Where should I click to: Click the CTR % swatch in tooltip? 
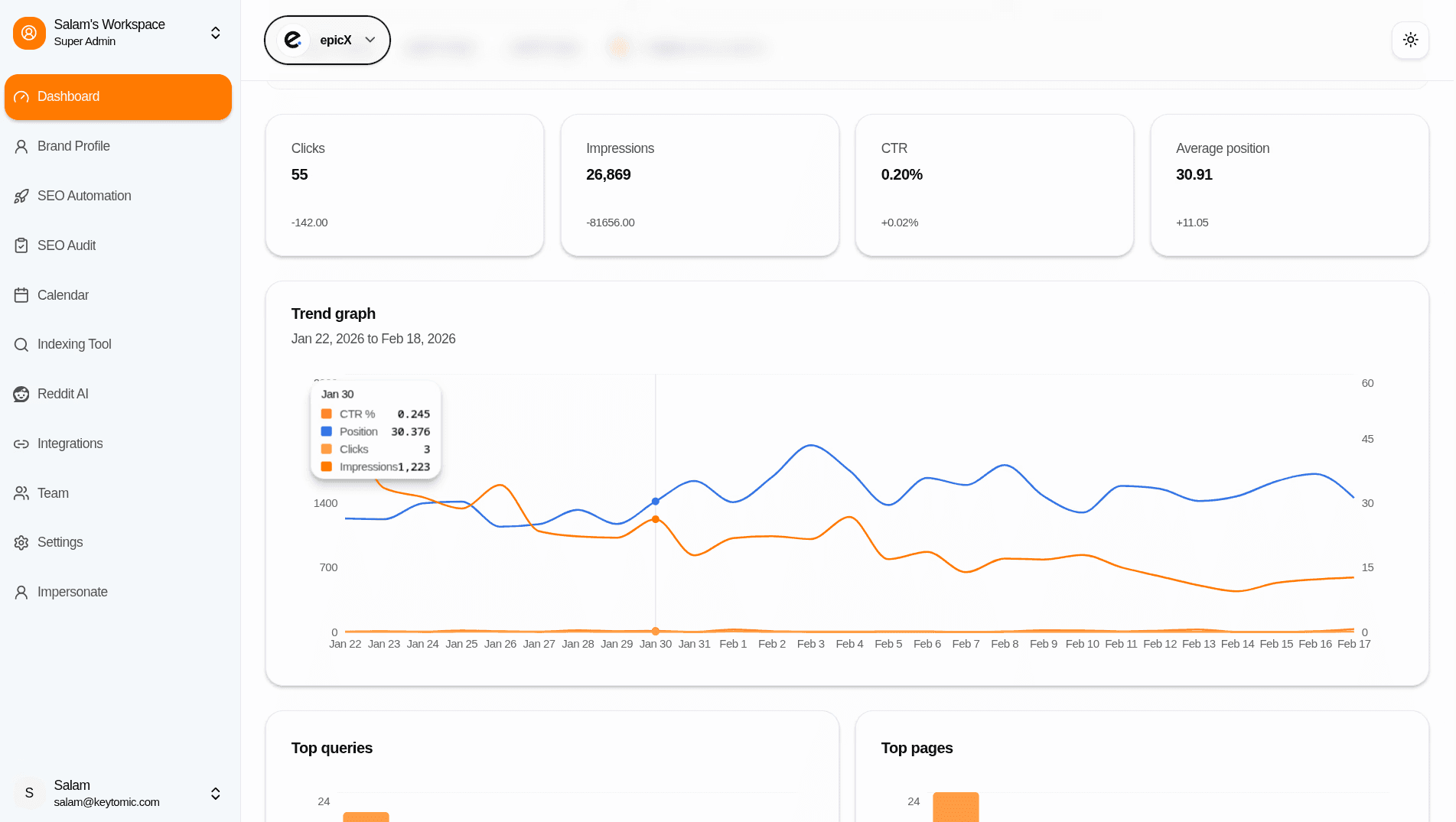pyautogui.click(x=327, y=414)
